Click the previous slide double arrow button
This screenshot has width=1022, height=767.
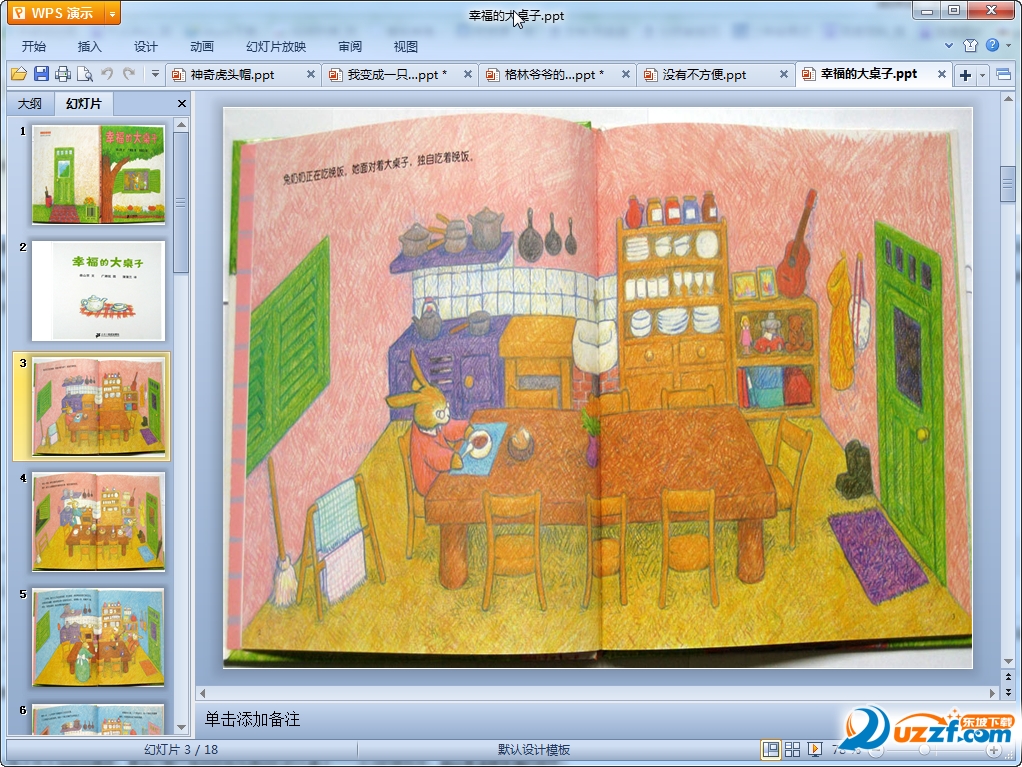click(1008, 678)
